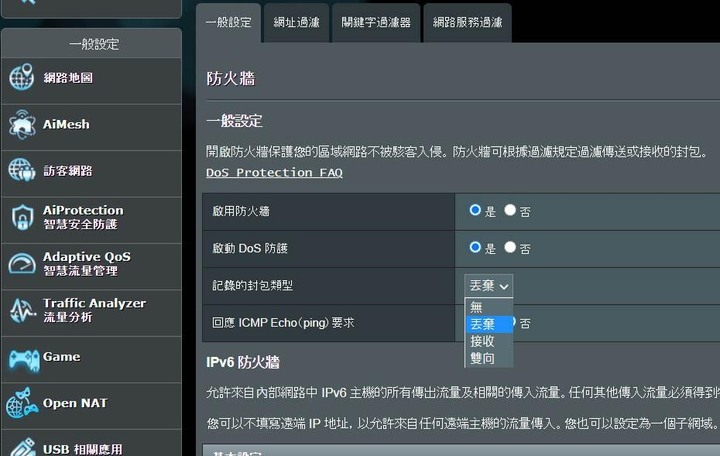Click the USB application icon
This screenshot has width=720, height=456.
[22, 448]
